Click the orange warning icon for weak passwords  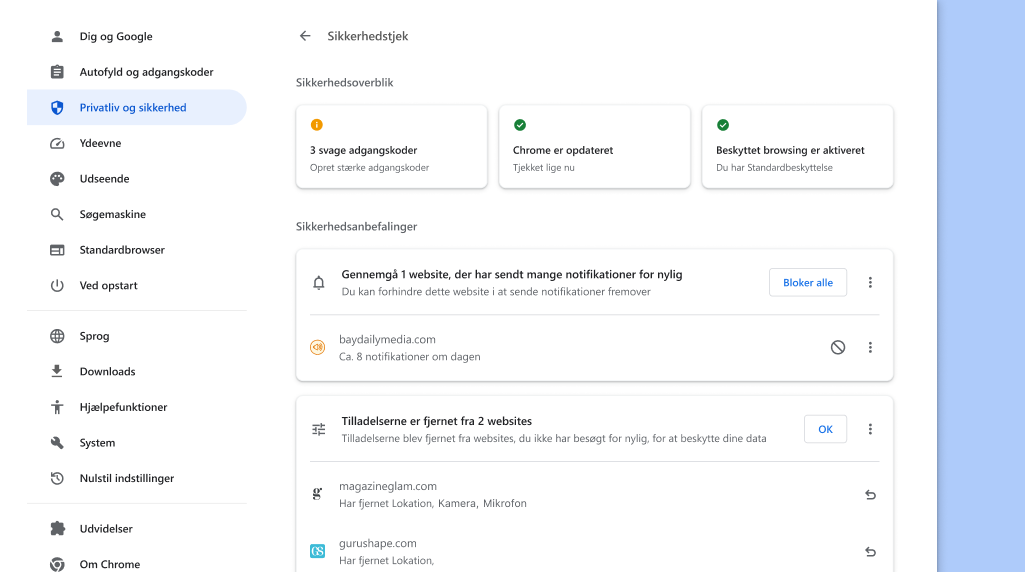316,125
